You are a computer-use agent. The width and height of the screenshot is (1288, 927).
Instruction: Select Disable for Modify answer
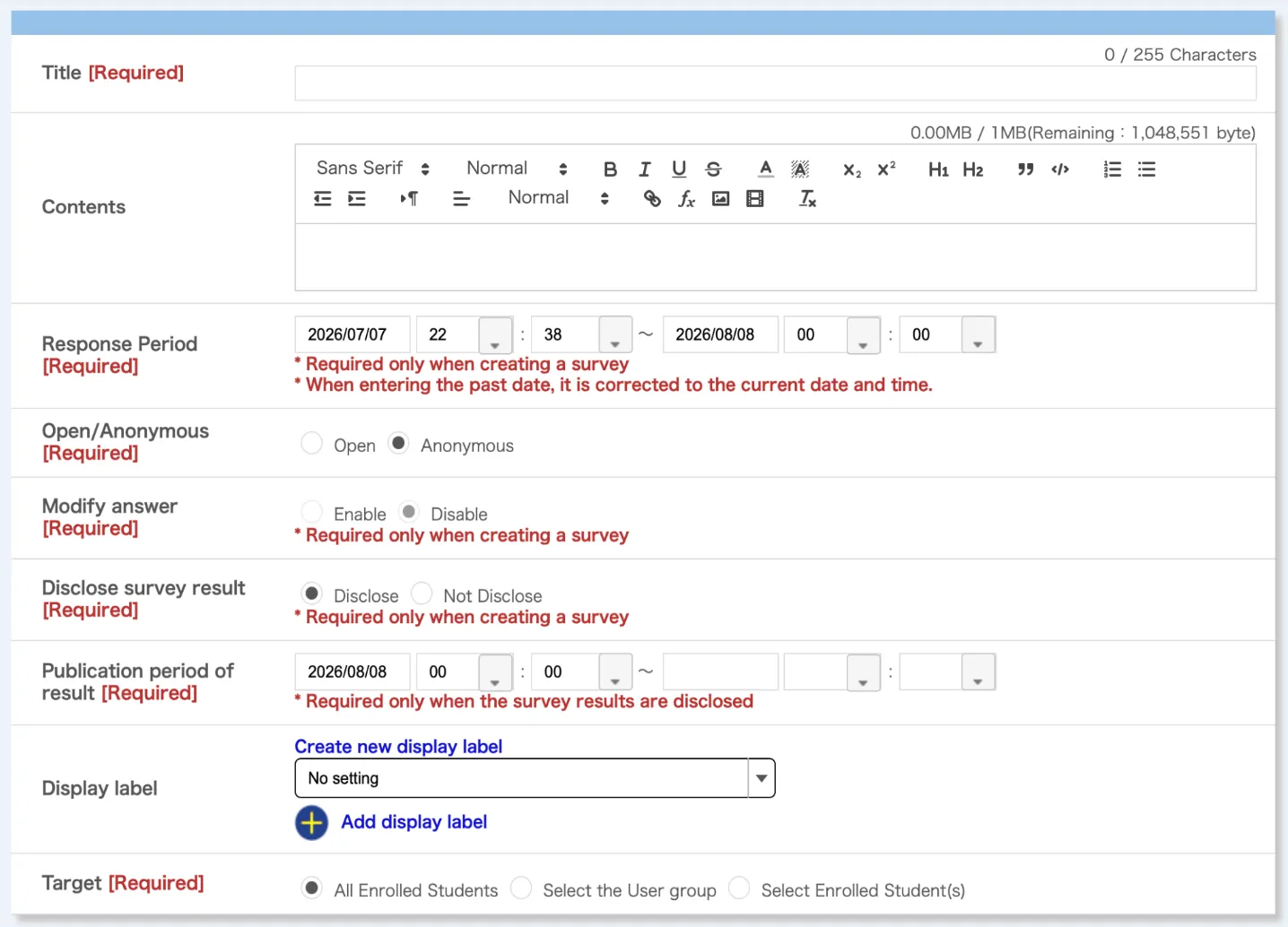(x=409, y=512)
